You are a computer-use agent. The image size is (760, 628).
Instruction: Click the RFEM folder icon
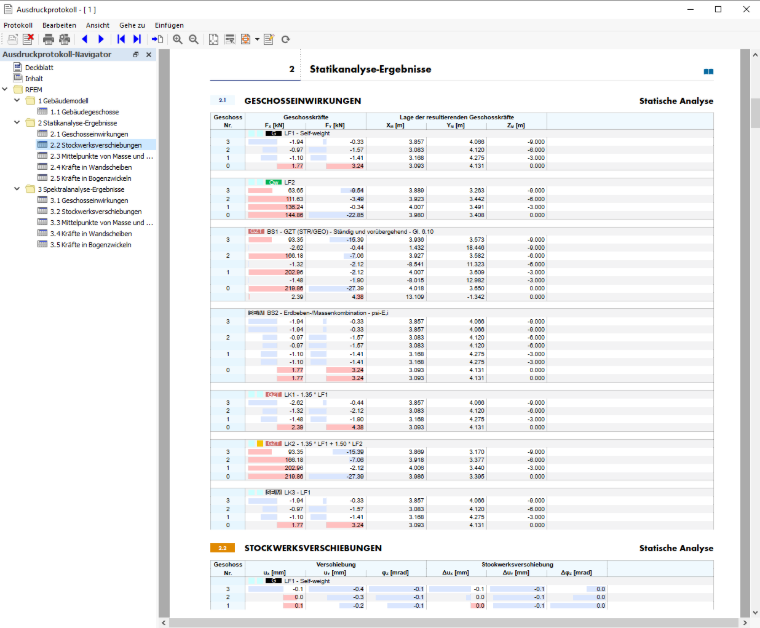[18, 89]
